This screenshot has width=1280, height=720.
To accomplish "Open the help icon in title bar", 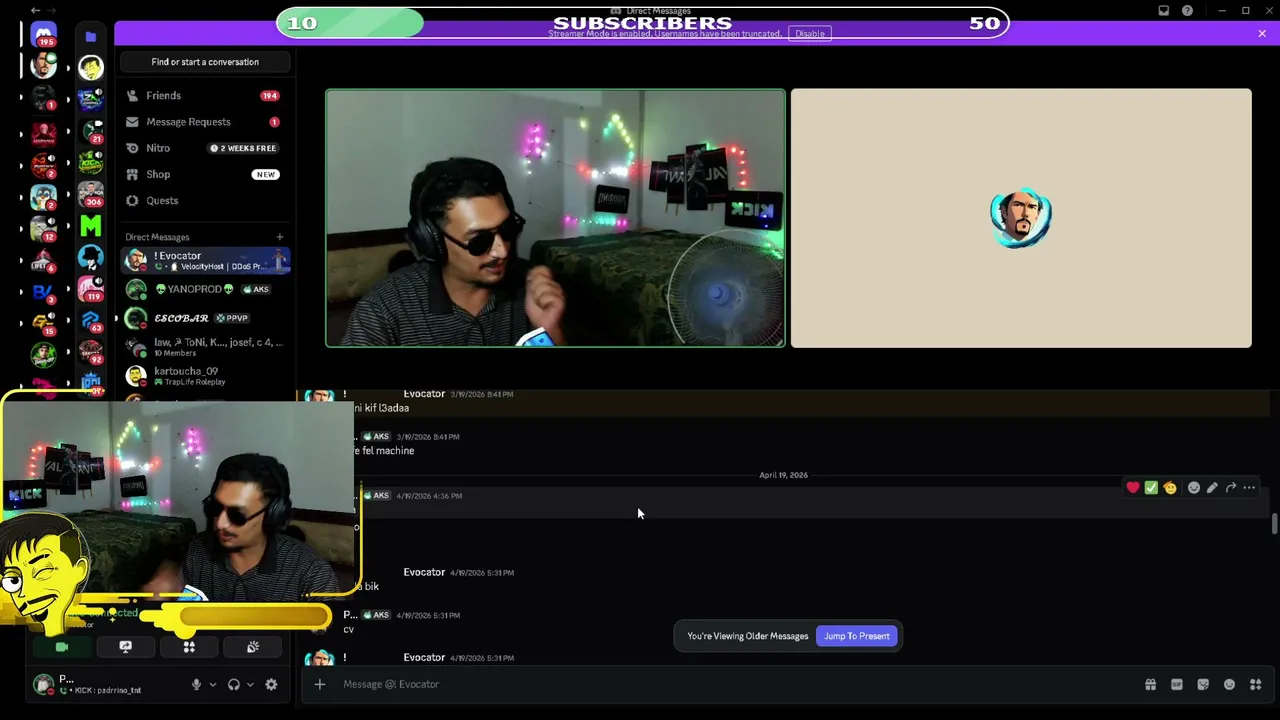I will coord(1187,11).
